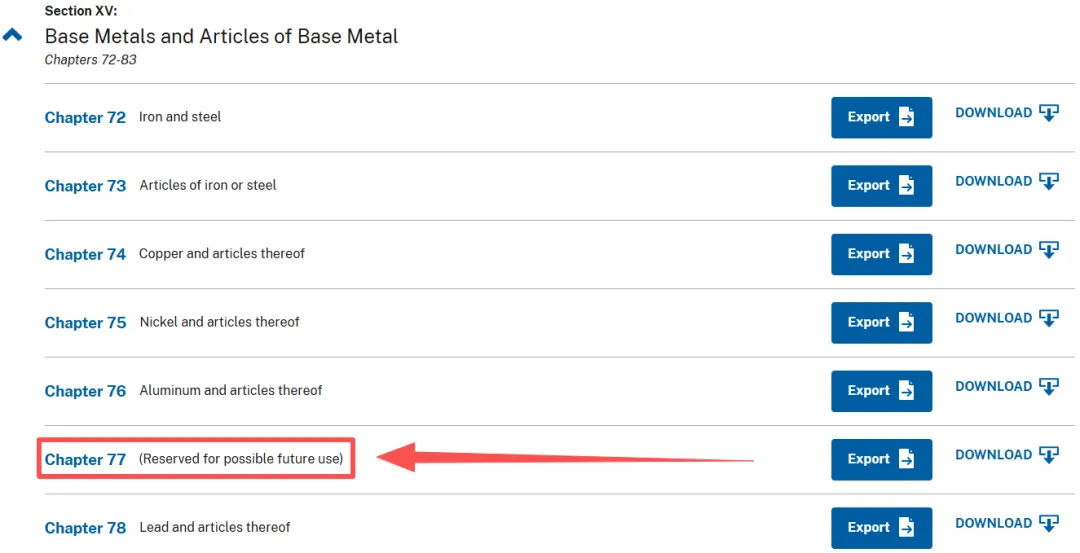
Task: Click download icon for Chapter 73
Action: coord(1048,181)
